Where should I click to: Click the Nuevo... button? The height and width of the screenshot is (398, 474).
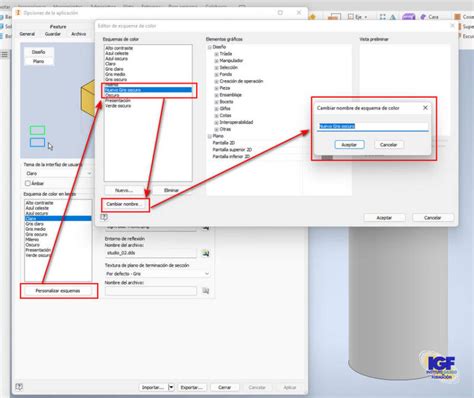124,190
